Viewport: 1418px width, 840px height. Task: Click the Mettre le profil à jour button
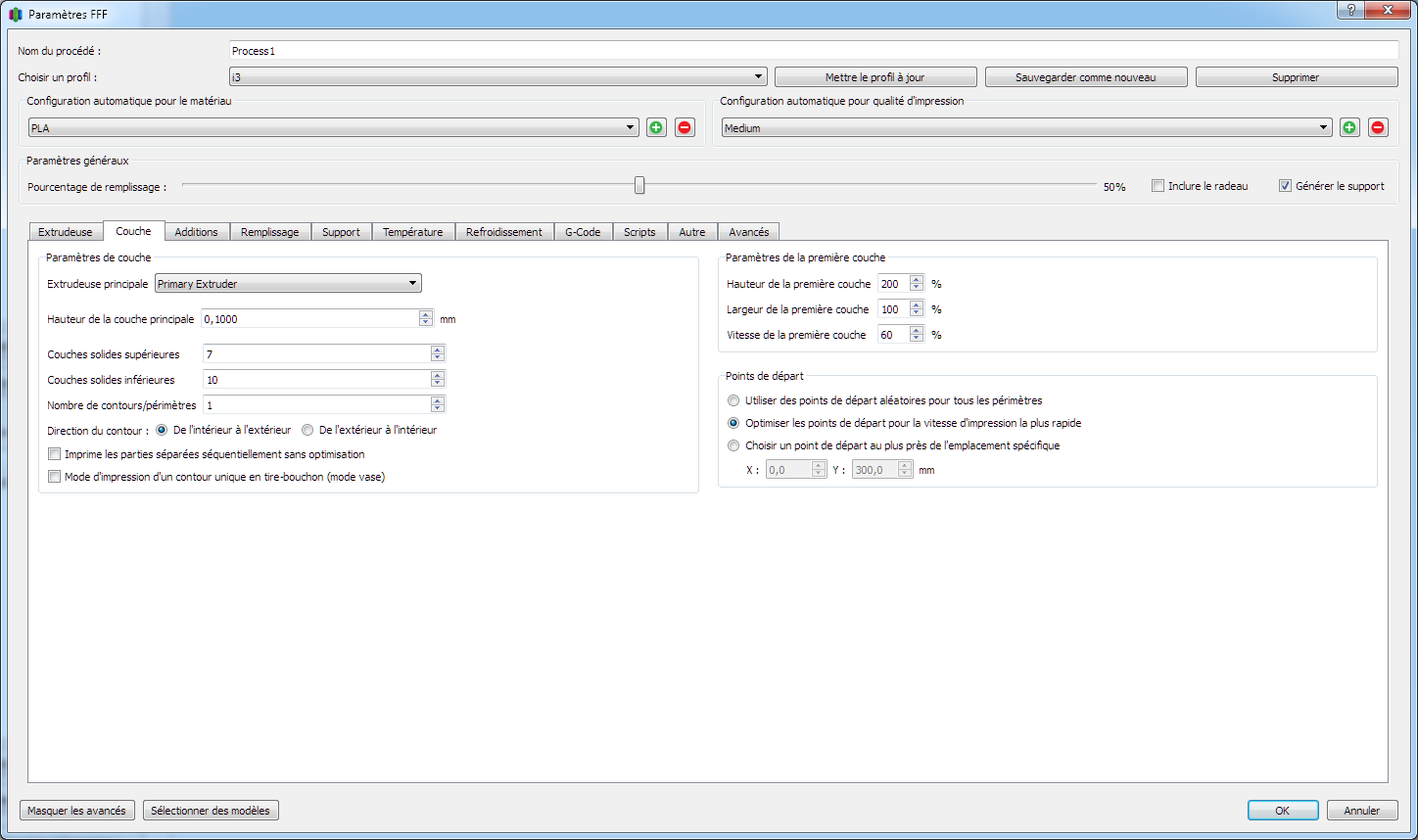coord(875,77)
